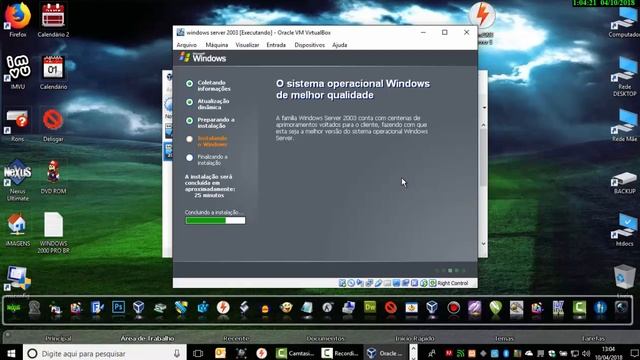Select the IMVU desktop shortcut
Viewport: 640px width, 360px height.
pyautogui.click(x=18, y=72)
